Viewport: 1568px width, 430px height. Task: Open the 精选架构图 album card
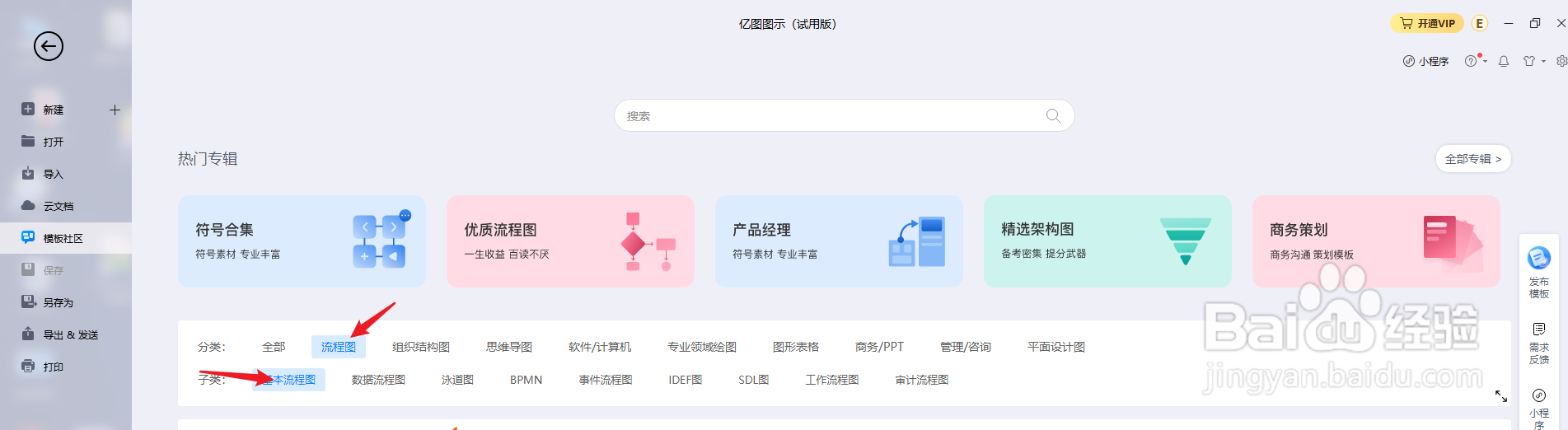[x=1107, y=241]
